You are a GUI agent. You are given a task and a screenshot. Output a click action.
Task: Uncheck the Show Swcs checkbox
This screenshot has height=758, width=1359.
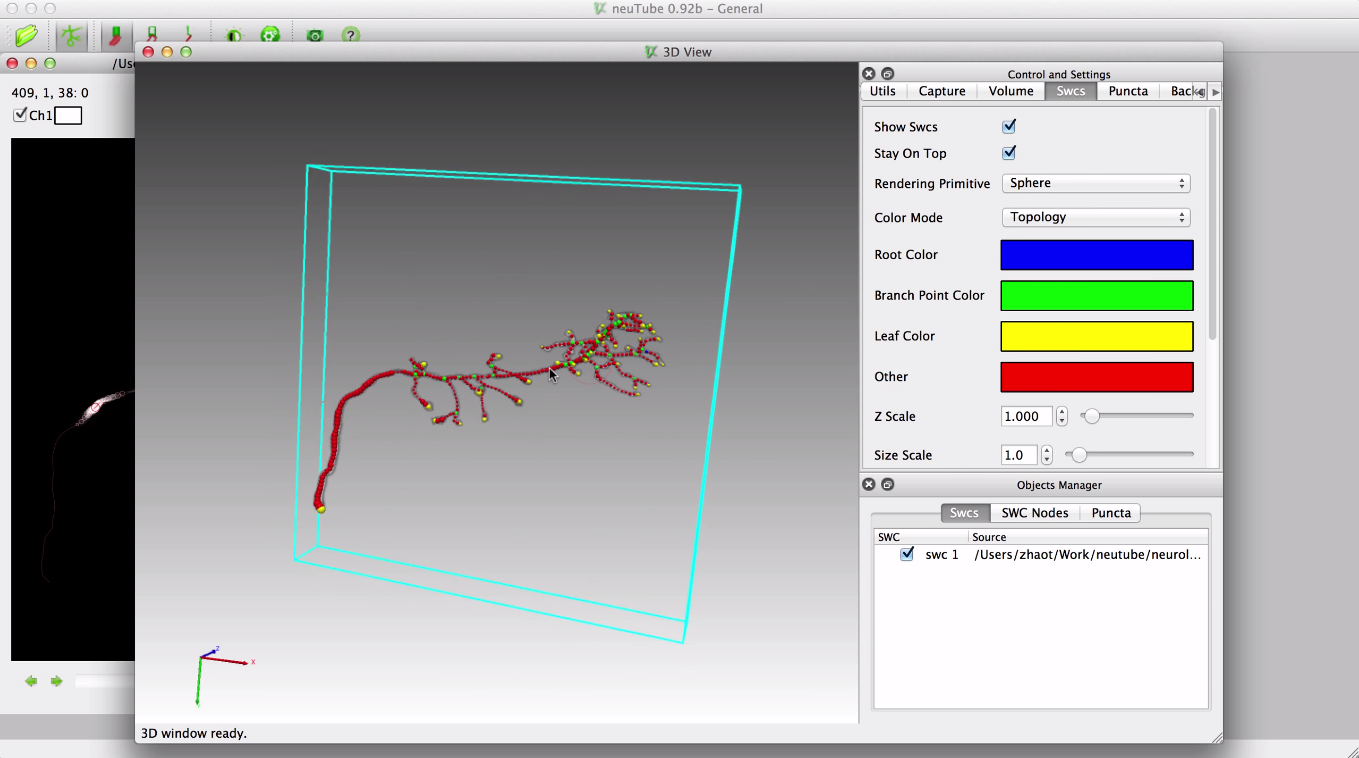coord(1009,127)
